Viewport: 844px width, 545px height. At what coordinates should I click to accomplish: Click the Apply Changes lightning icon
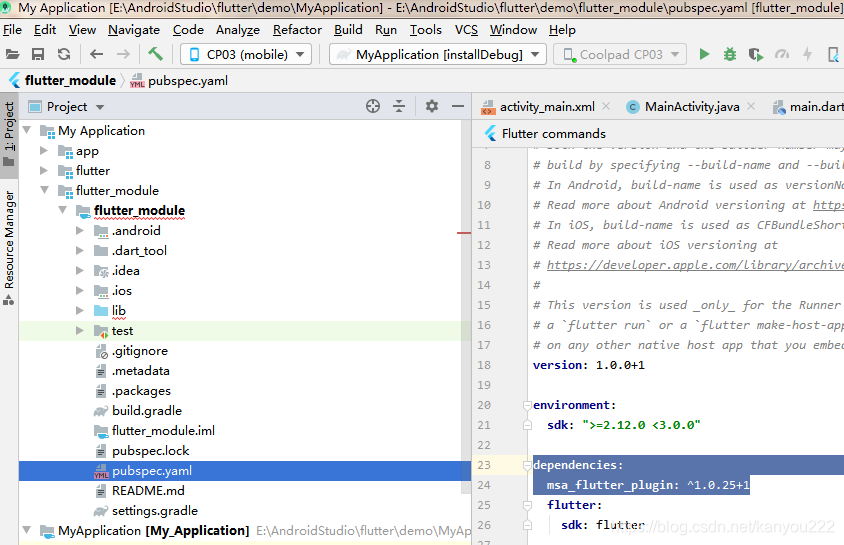point(807,54)
